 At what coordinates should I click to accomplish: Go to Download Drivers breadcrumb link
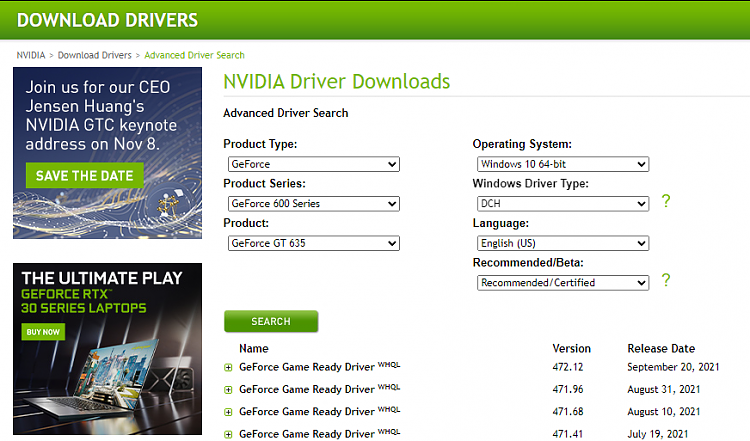[94, 55]
